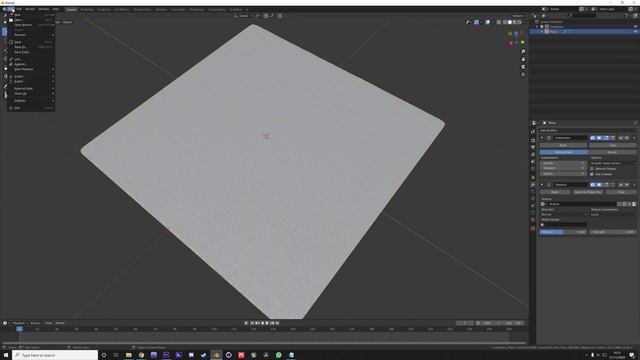The image size is (640, 360).
Task: Open the Particles properties tab icon
Action: tap(533, 191)
